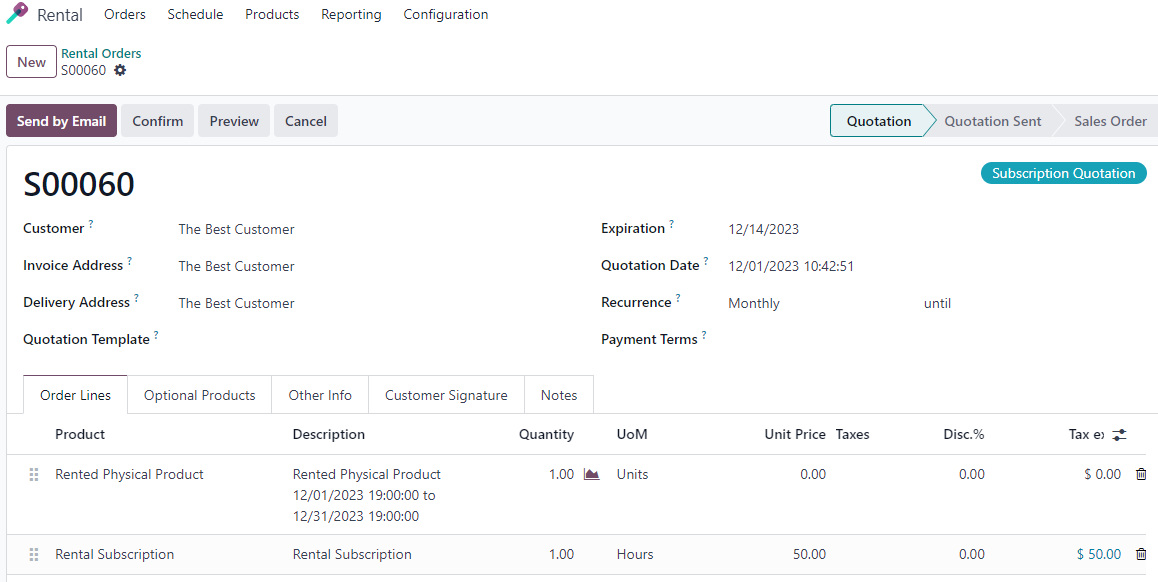Show help tooltip next to Customer label
This screenshot has height=582, width=1158.
coord(91,223)
